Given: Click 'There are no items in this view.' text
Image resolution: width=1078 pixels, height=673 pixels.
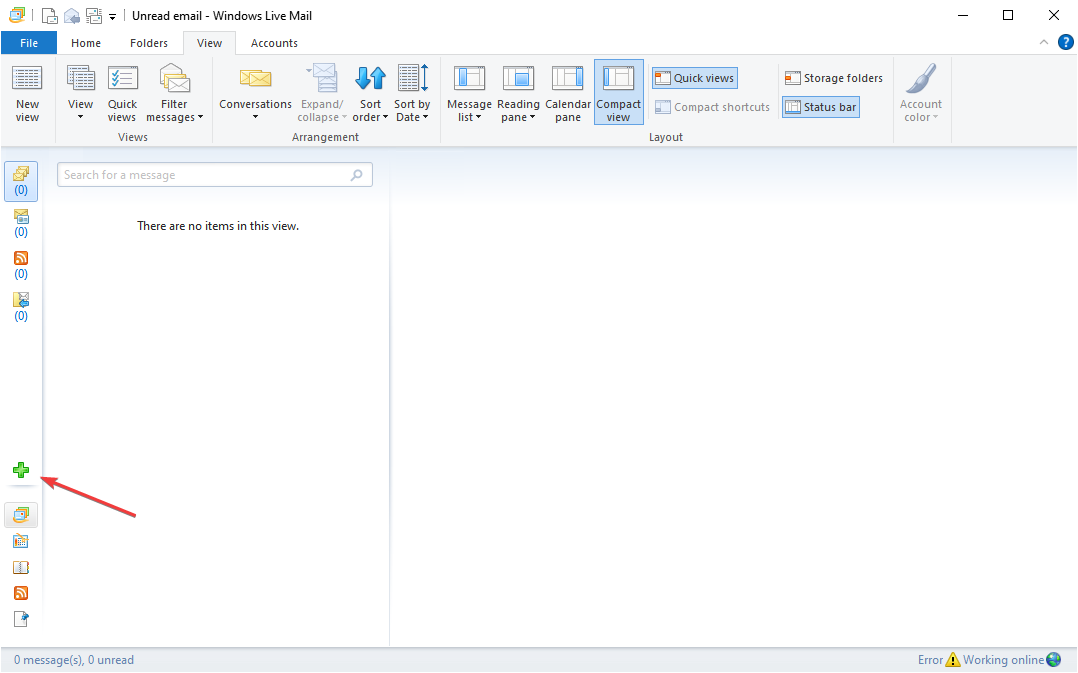Looking at the screenshot, I should pos(218,225).
